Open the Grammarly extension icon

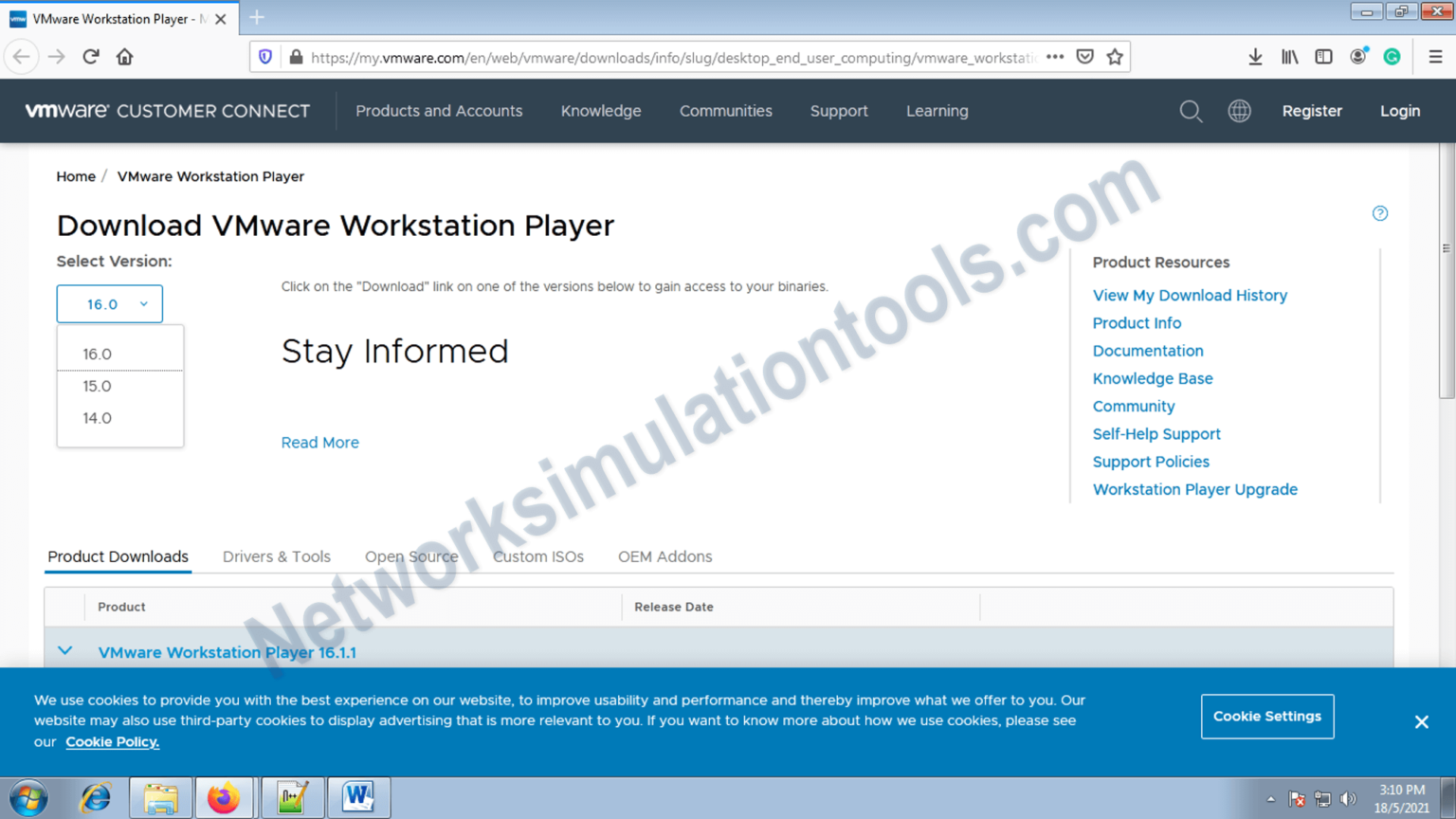[1392, 57]
